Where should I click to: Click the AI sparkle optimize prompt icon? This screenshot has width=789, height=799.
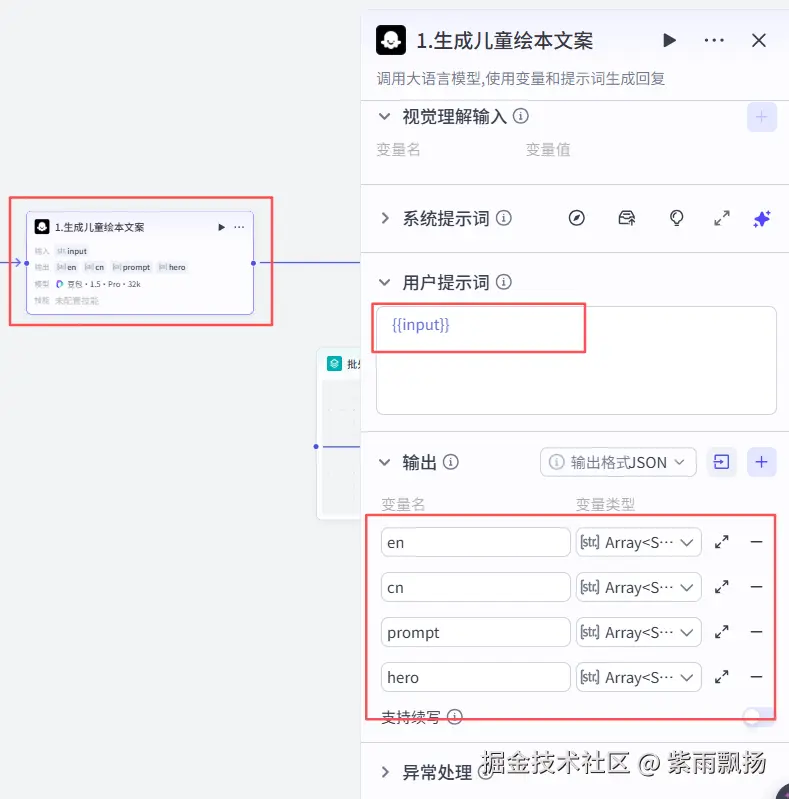[x=761, y=219]
